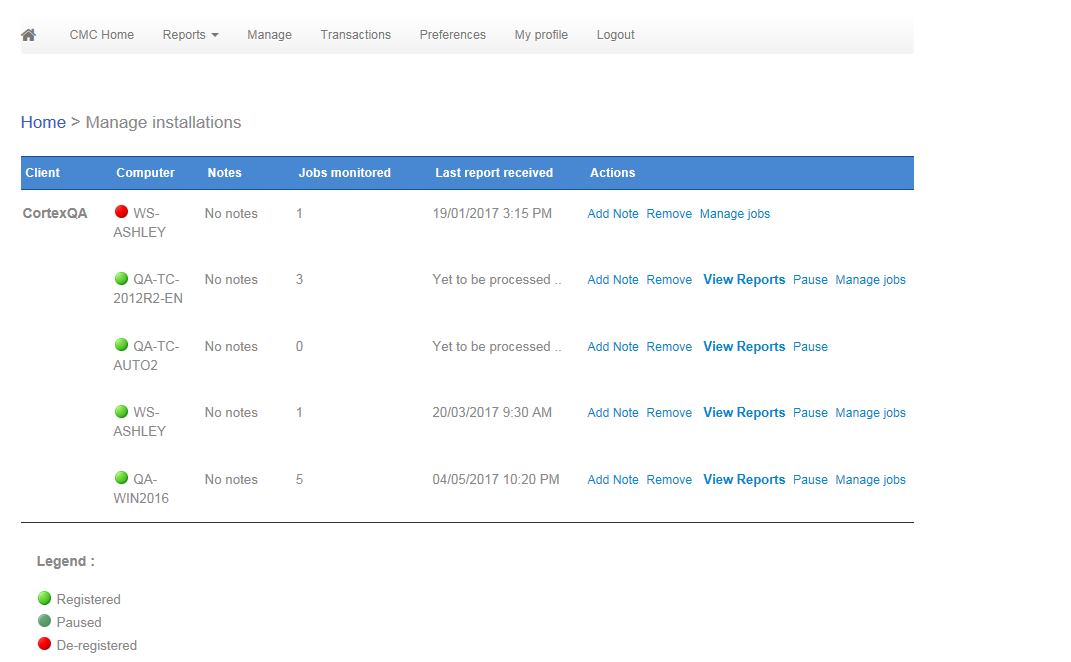Log out via the Logout link
This screenshot has width=1071, height=662.
[615, 35]
